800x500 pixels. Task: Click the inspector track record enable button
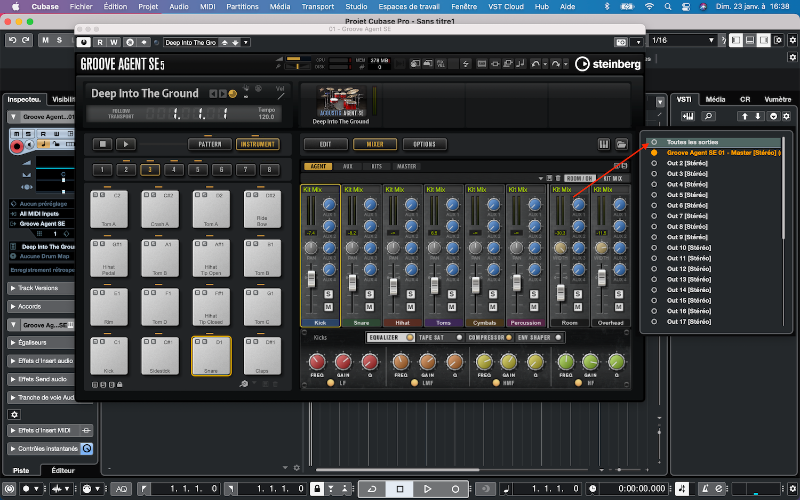tap(17, 146)
